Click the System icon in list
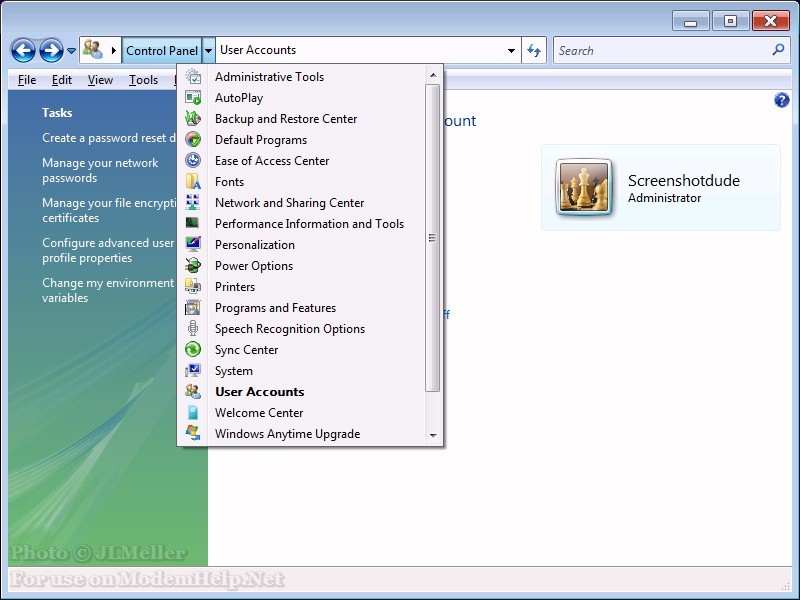The image size is (800, 600). click(x=193, y=370)
